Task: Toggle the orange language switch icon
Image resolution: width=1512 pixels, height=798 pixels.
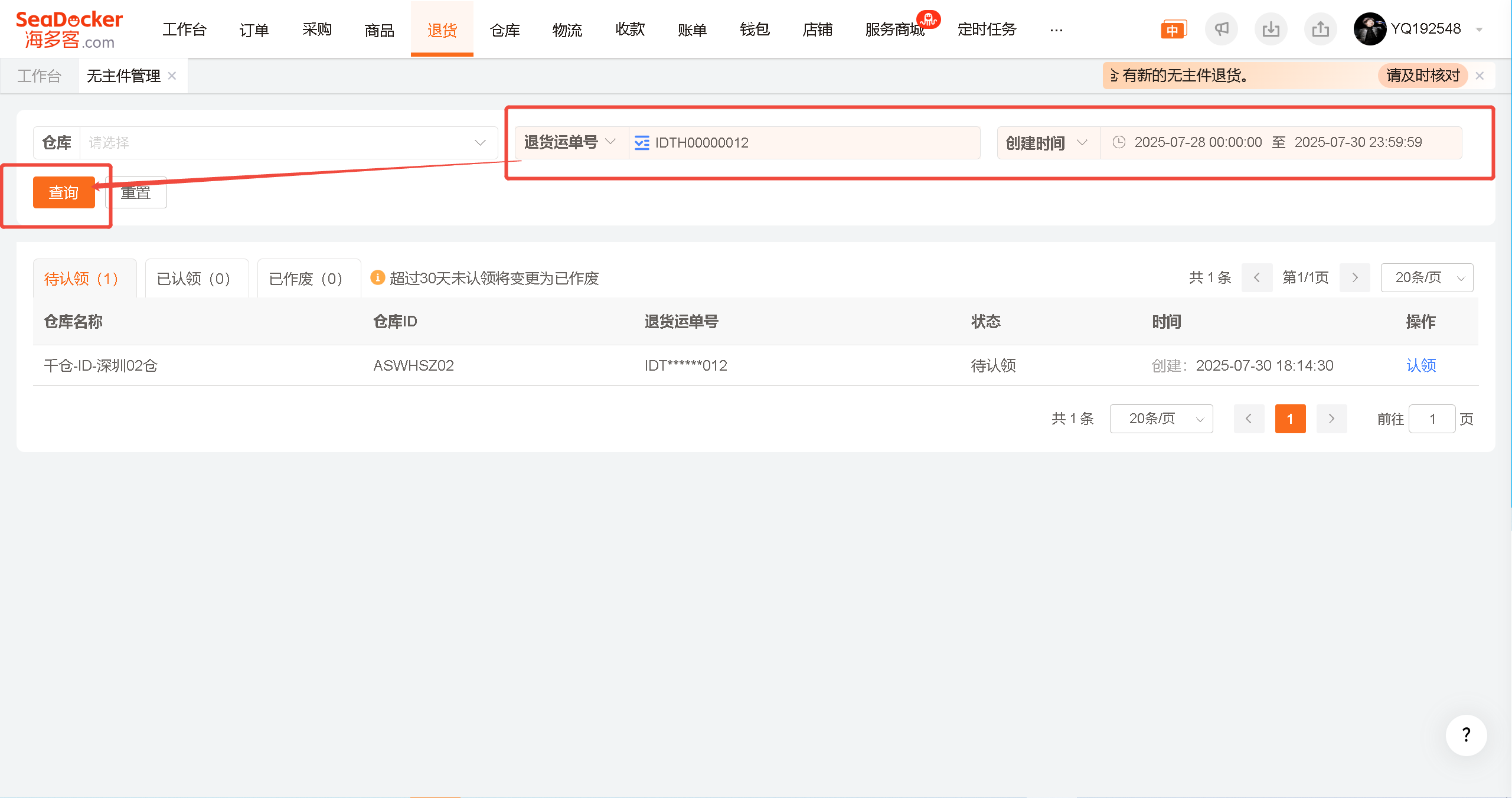Action: point(1173,30)
